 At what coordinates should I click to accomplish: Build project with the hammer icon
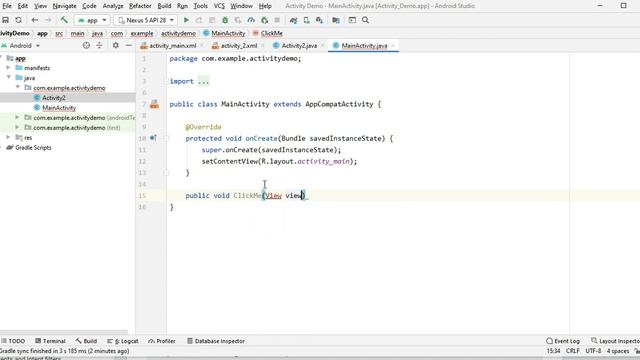64,20
